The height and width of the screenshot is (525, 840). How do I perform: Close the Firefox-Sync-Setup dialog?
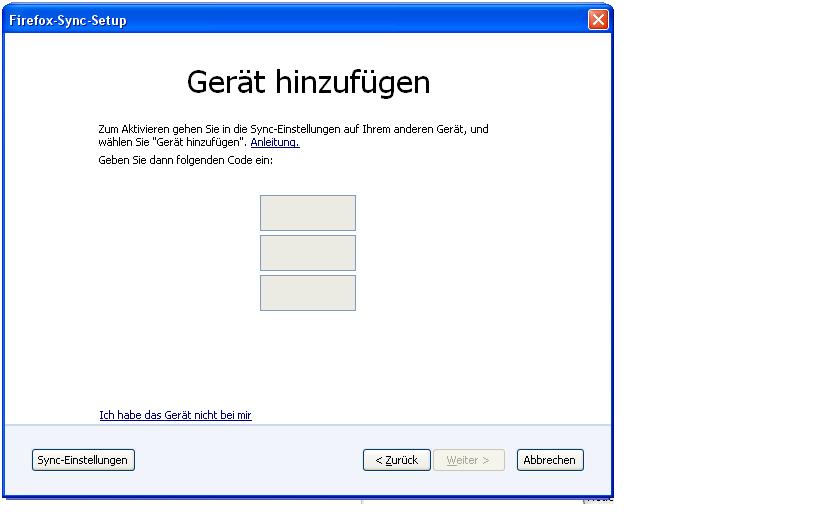coord(598,20)
